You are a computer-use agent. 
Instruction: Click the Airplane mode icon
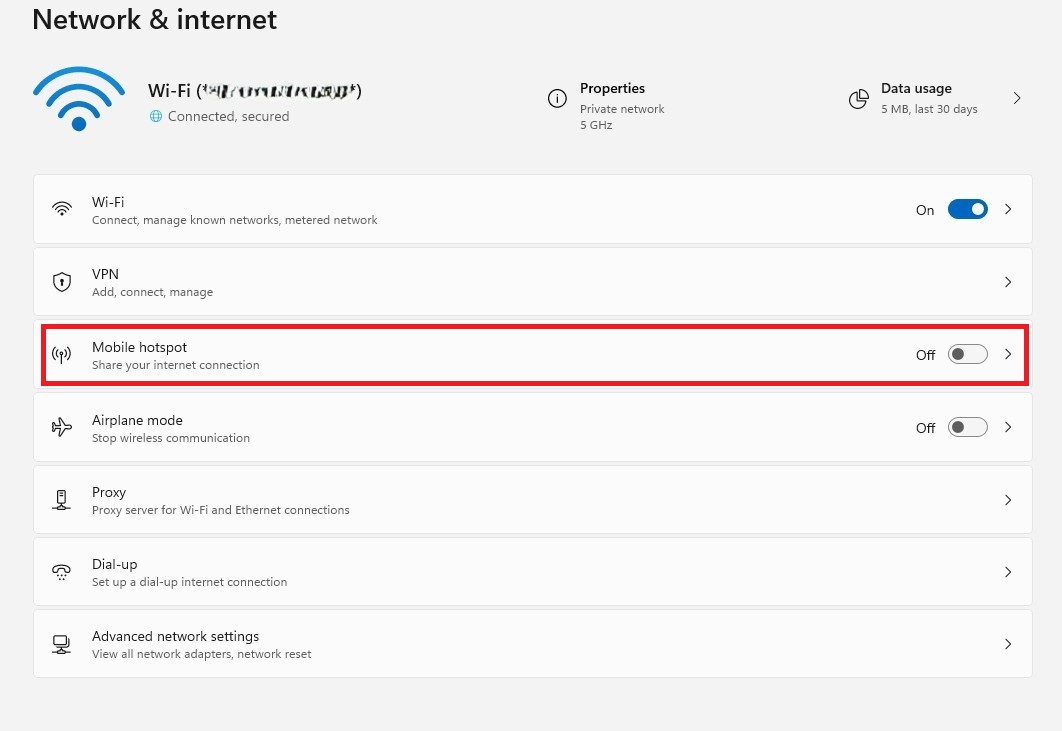[62, 427]
